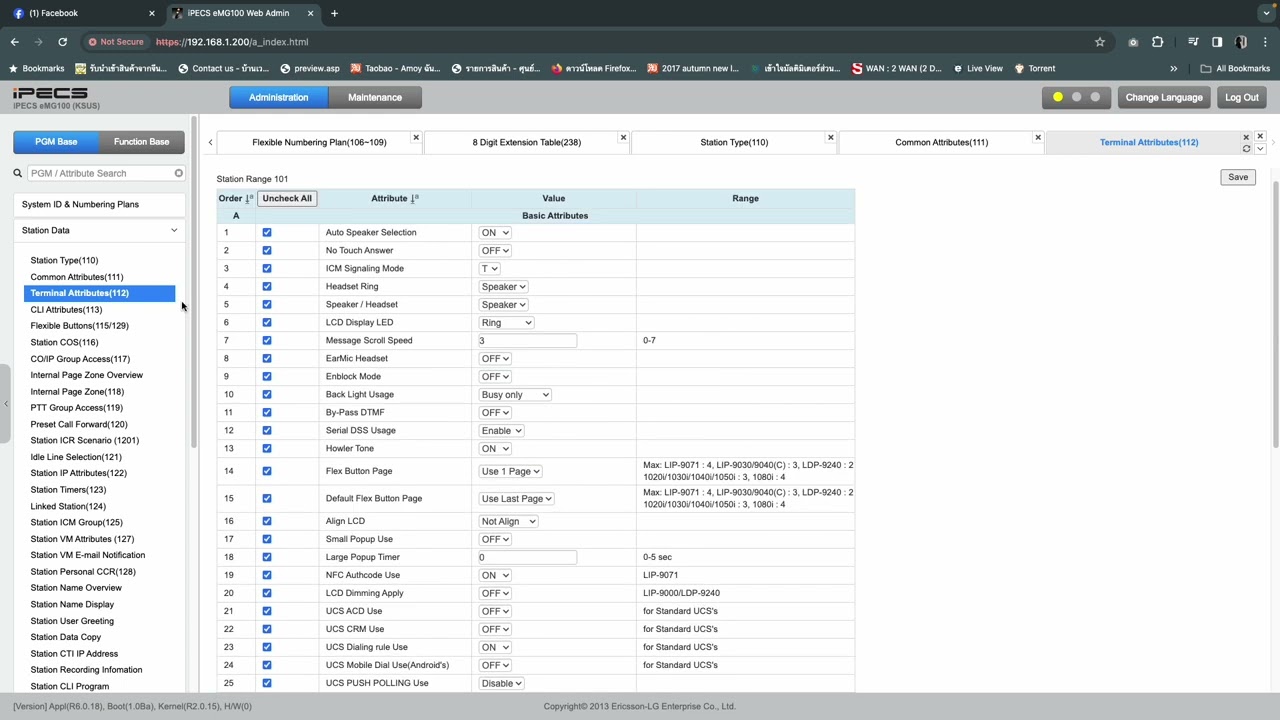Refresh the Terminal Attributes(112) tab icon
This screenshot has width=1280, height=720.
(x=1246, y=149)
